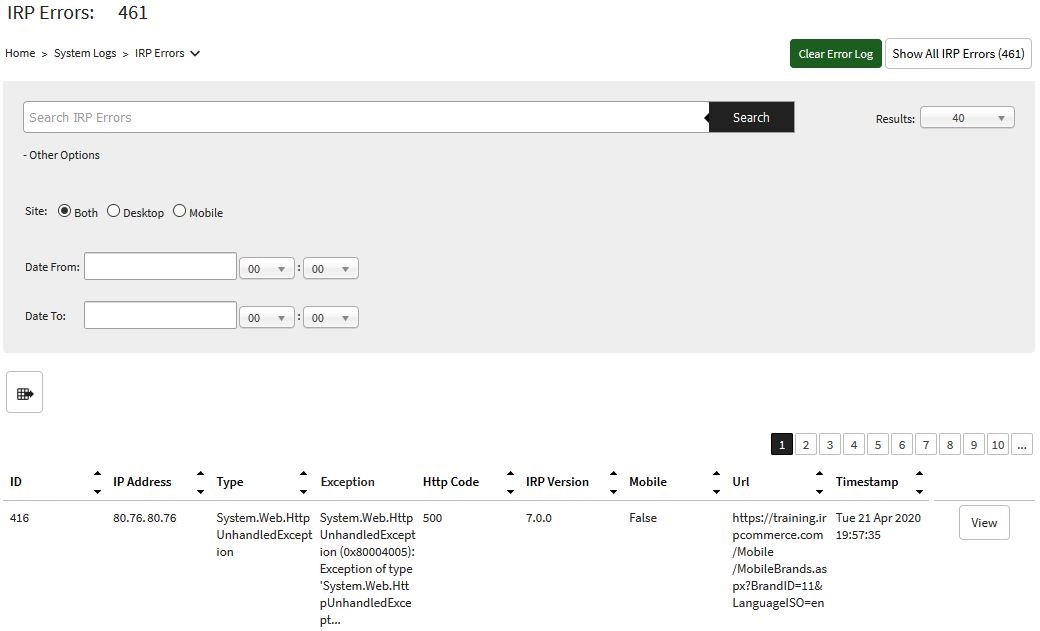Screen dimensions: 1040x631
Task: View details of error 416
Action: pyautogui.click(x=983, y=523)
